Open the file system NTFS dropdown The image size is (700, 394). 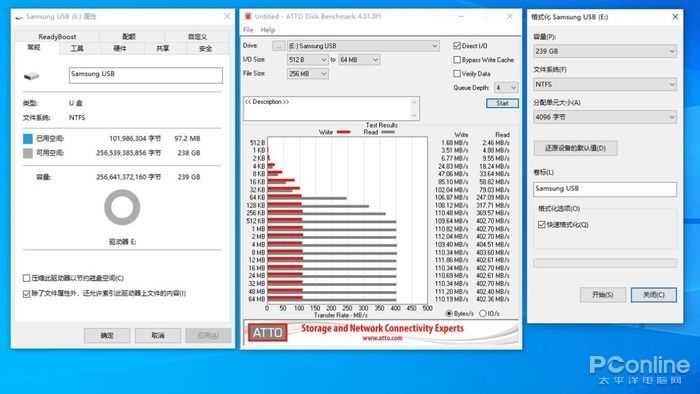605,84
